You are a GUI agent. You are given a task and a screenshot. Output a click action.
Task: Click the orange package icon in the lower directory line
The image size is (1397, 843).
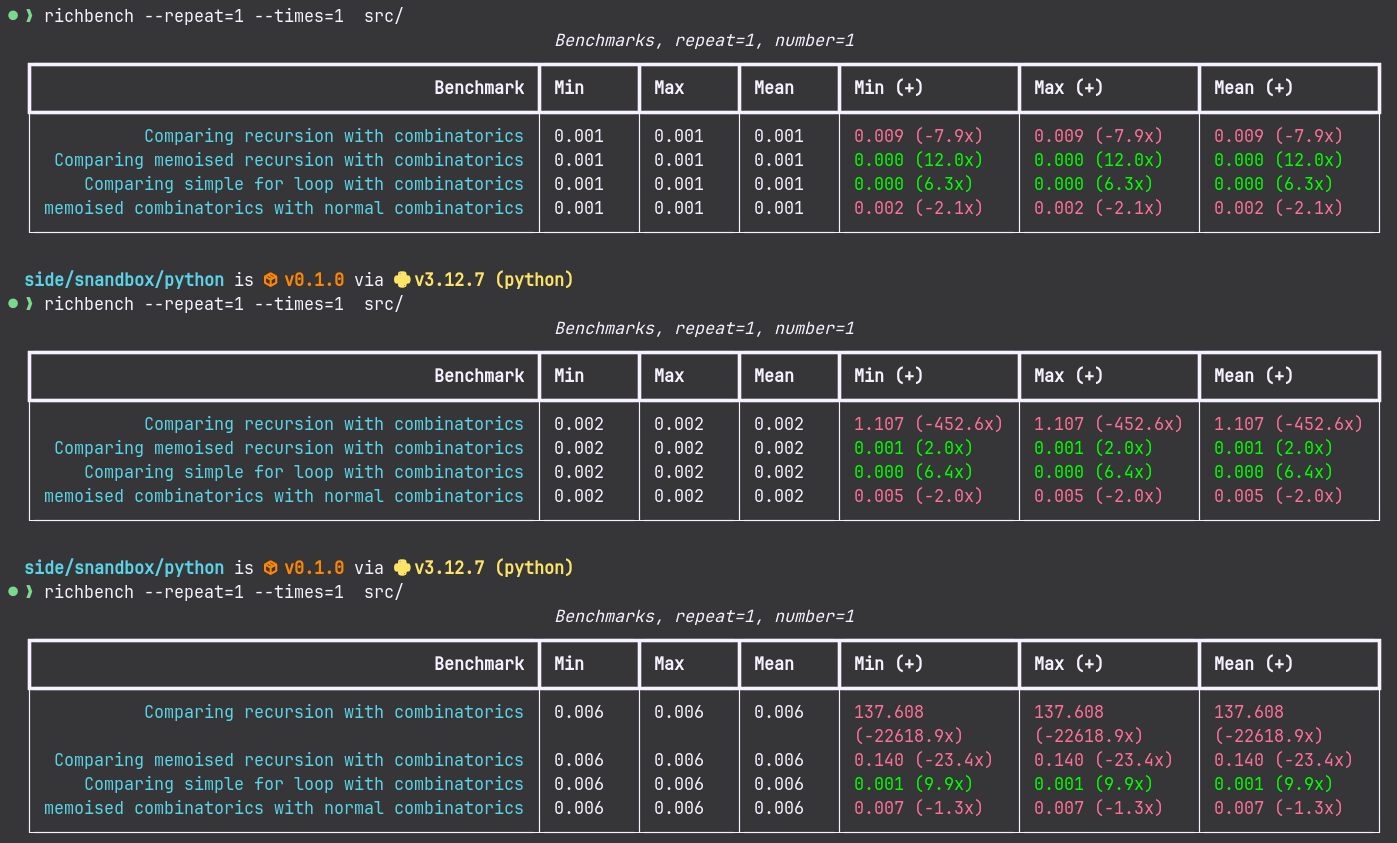tap(270, 568)
